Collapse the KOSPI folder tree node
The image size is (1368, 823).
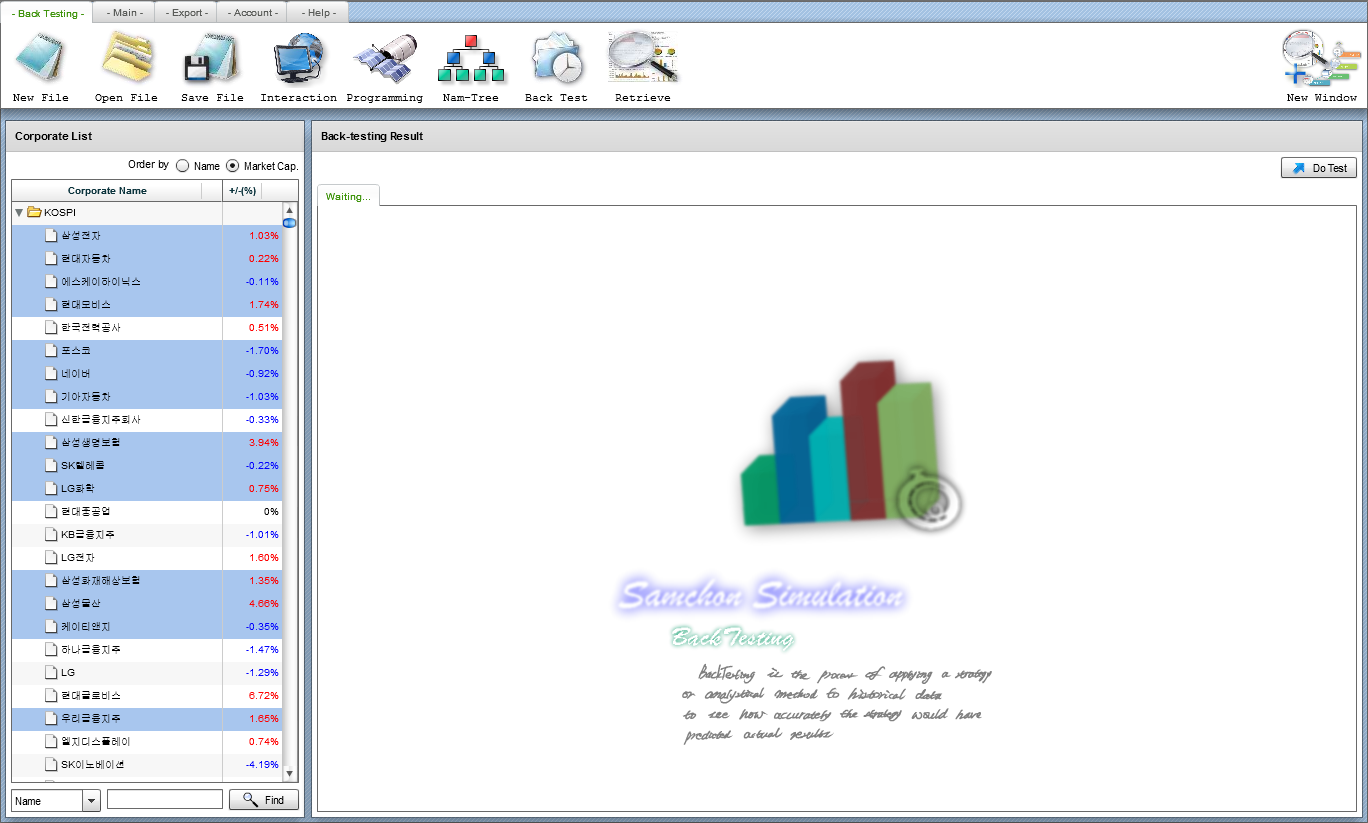(x=19, y=213)
